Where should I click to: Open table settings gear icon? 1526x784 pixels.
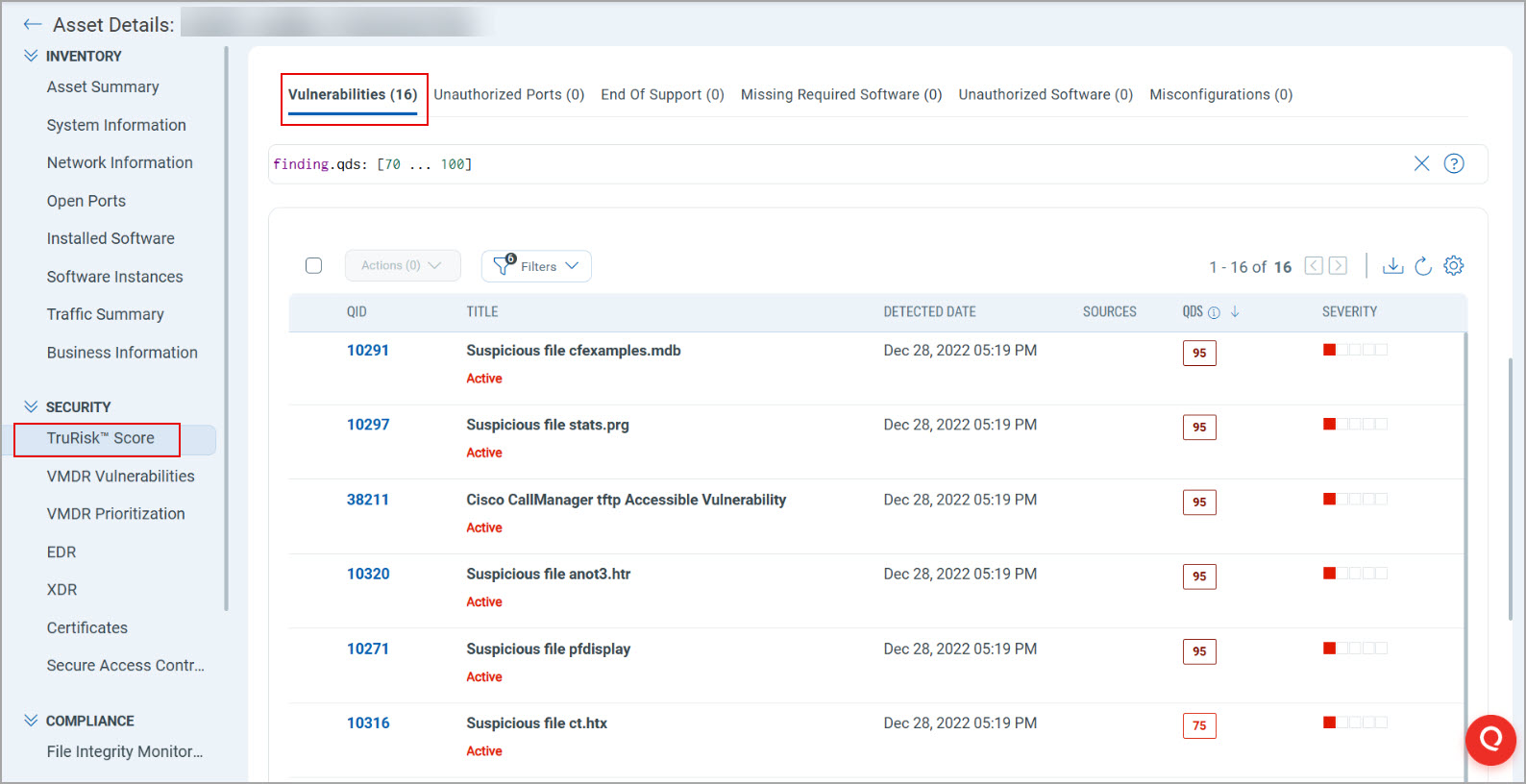tap(1453, 266)
